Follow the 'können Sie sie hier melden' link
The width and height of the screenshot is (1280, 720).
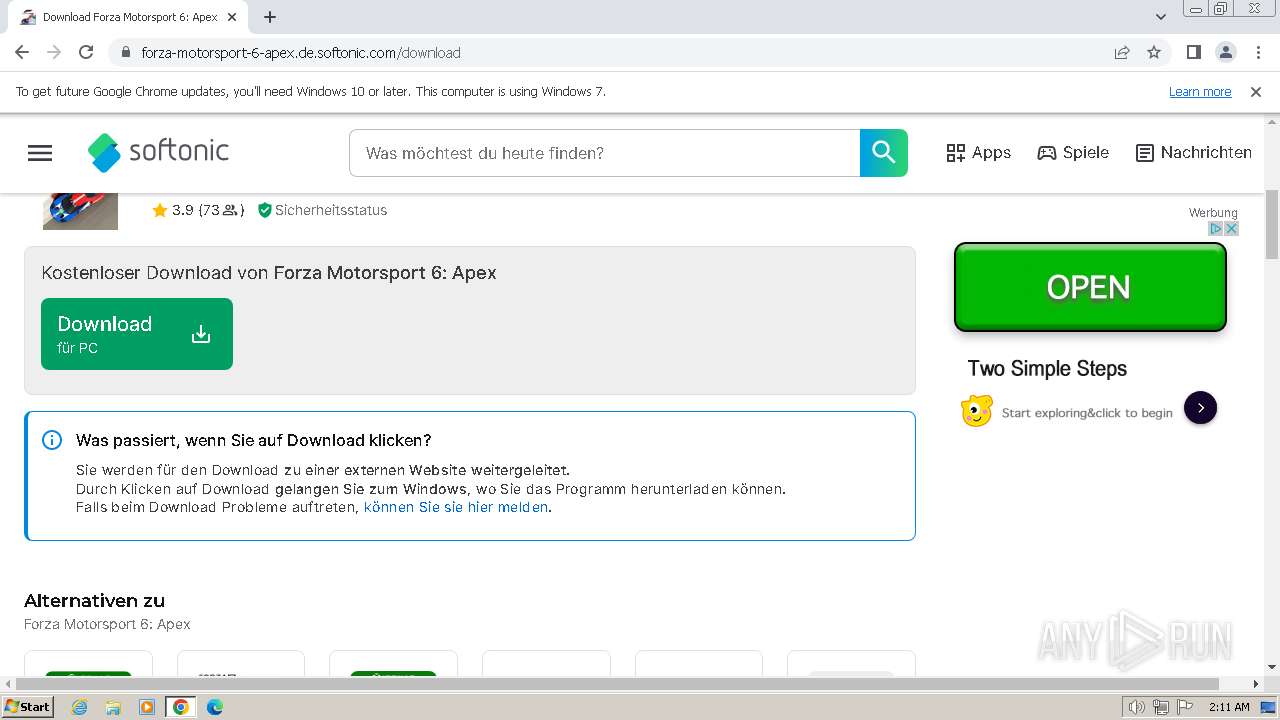click(456, 507)
